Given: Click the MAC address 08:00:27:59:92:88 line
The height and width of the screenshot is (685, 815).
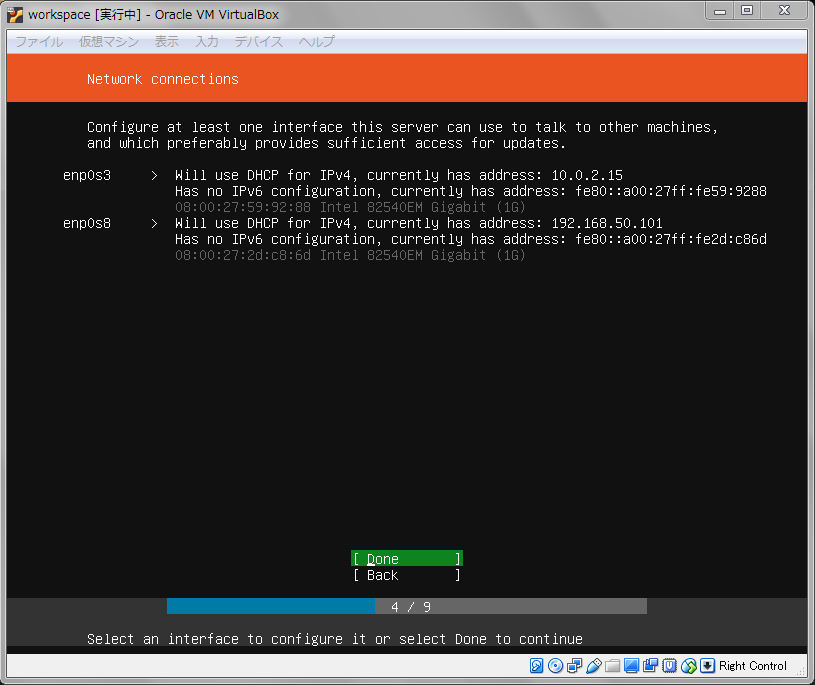Looking at the screenshot, I should click(350, 207).
